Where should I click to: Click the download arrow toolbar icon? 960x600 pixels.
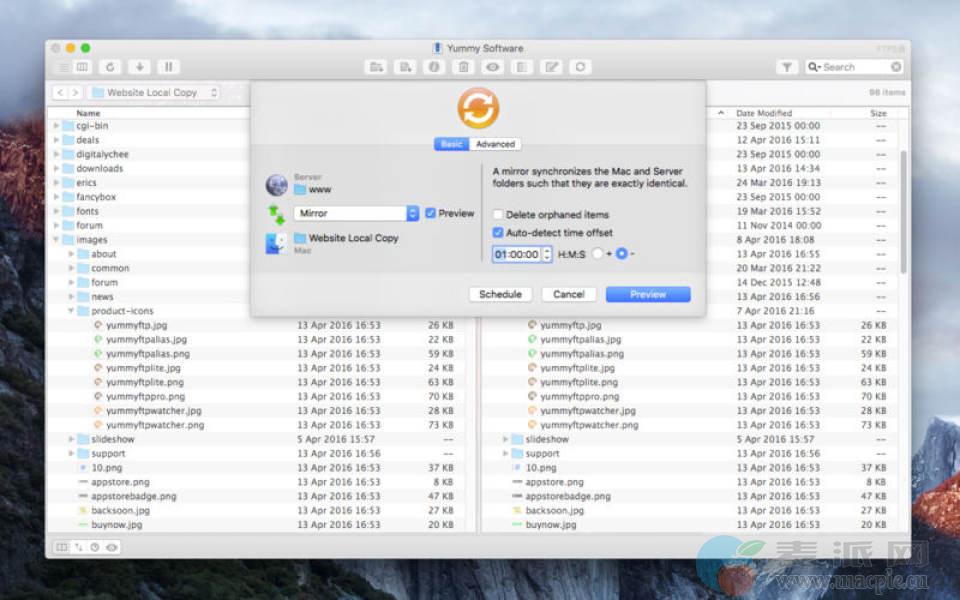pyautogui.click(x=140, y=67)
